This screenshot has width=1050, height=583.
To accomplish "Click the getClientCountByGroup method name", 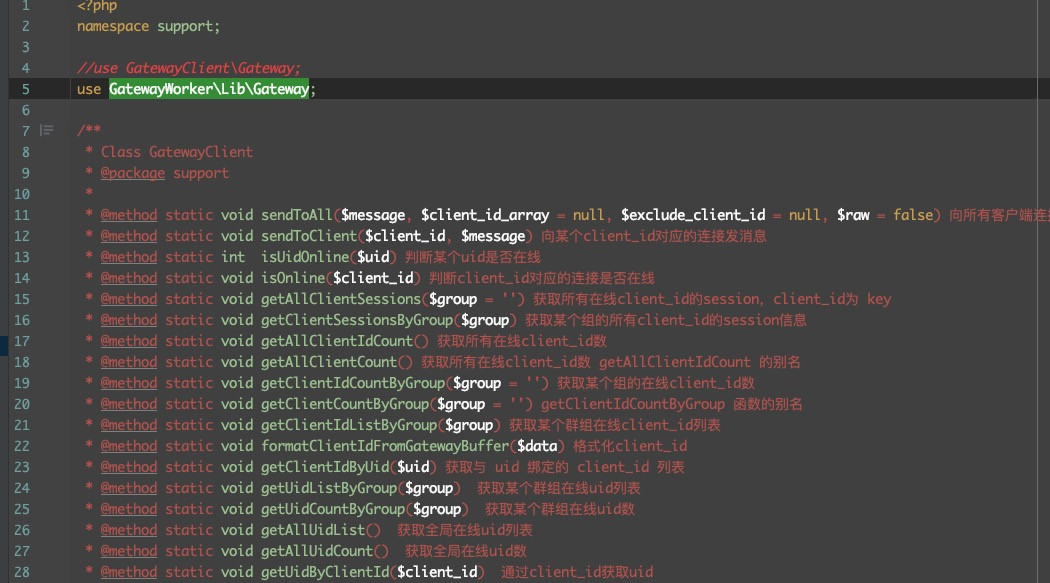I will (345, 404).
